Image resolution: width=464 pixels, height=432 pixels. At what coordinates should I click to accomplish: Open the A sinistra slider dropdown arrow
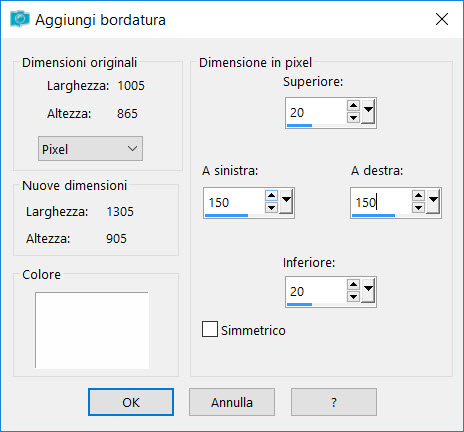point(286,201)
